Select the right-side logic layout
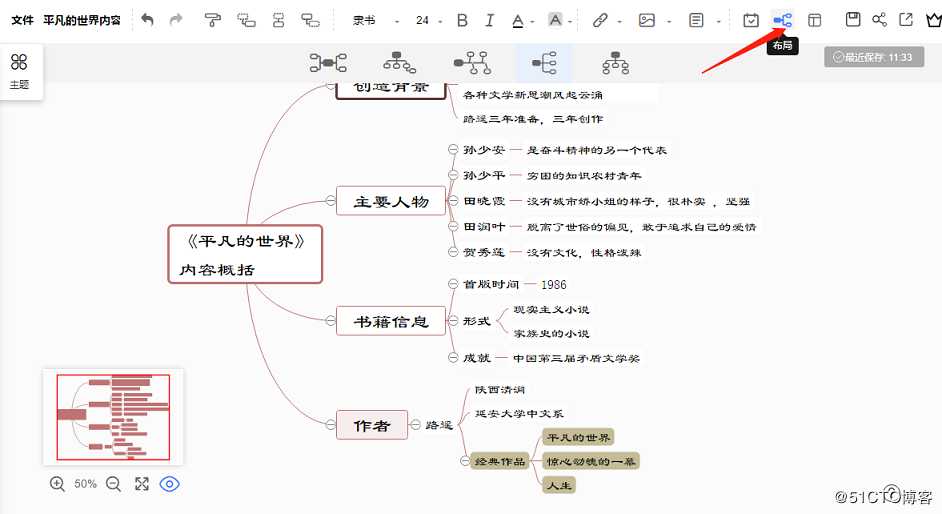 [544, 62]
